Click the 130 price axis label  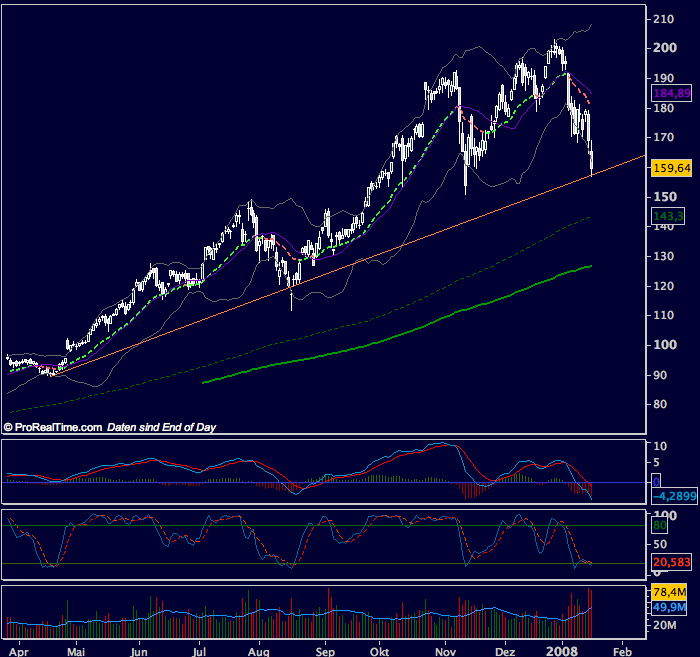coord(663,256)
